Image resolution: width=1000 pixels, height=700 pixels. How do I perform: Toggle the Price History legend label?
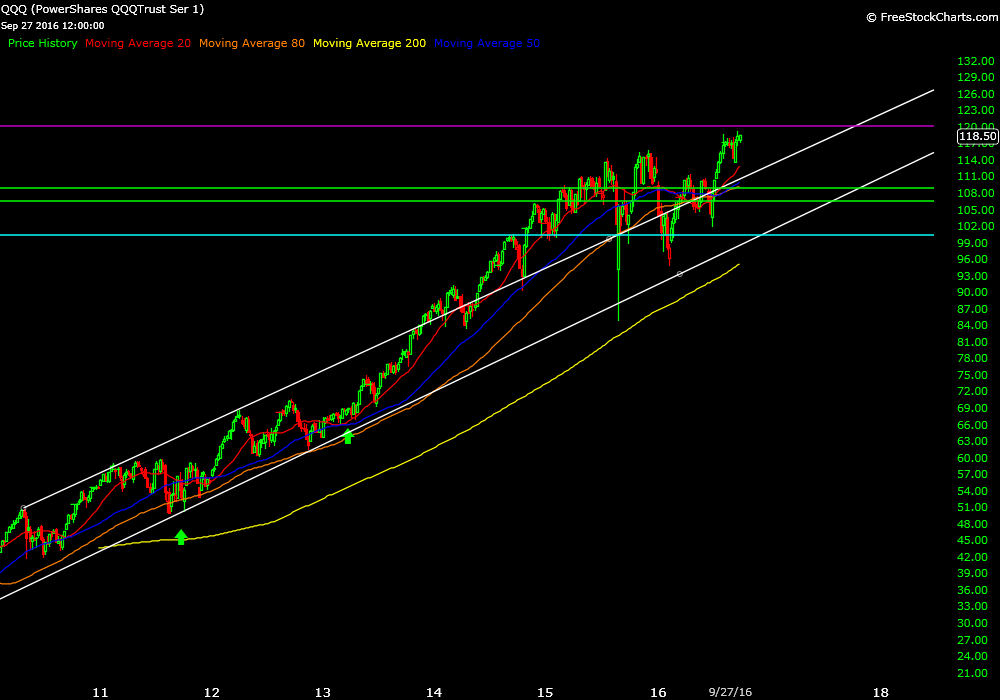pyautogui.click(x=42, y=44)
